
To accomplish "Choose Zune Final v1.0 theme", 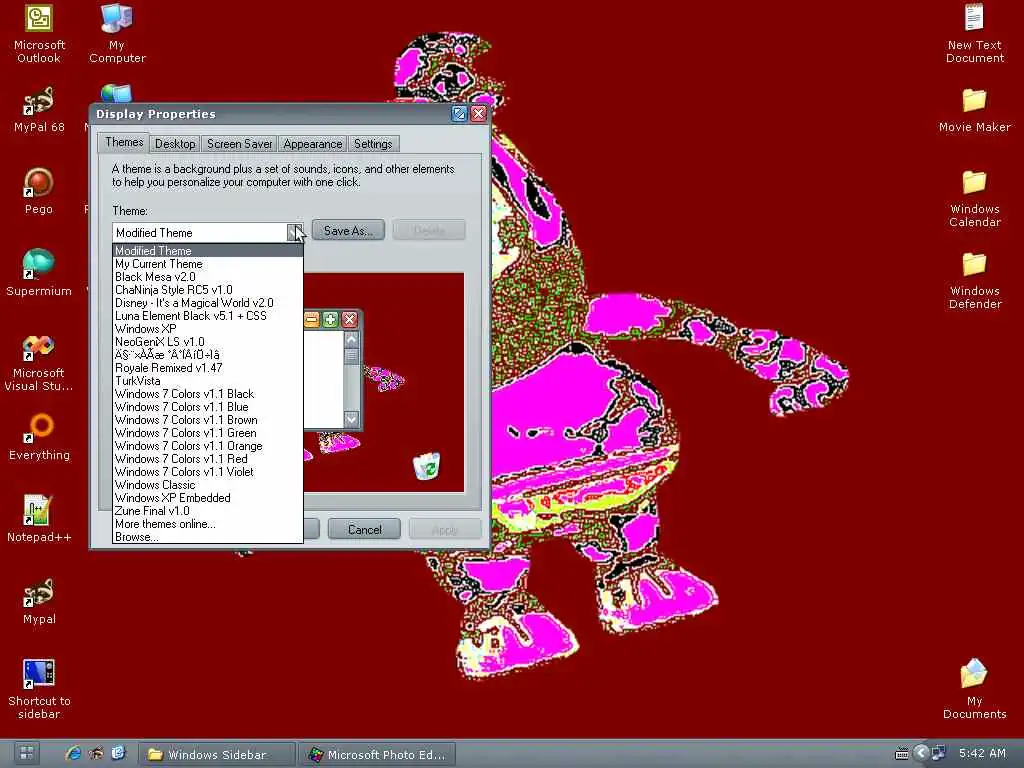I will pyautogui.click(x=208, y=511).
